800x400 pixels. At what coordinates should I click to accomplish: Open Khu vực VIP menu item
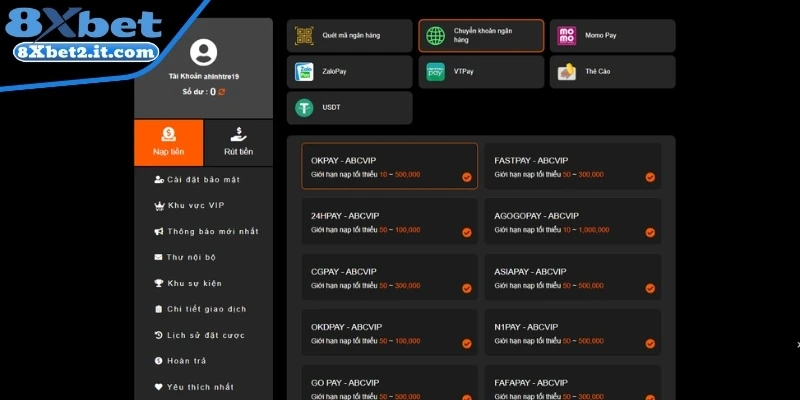click(x=204, y=206)
